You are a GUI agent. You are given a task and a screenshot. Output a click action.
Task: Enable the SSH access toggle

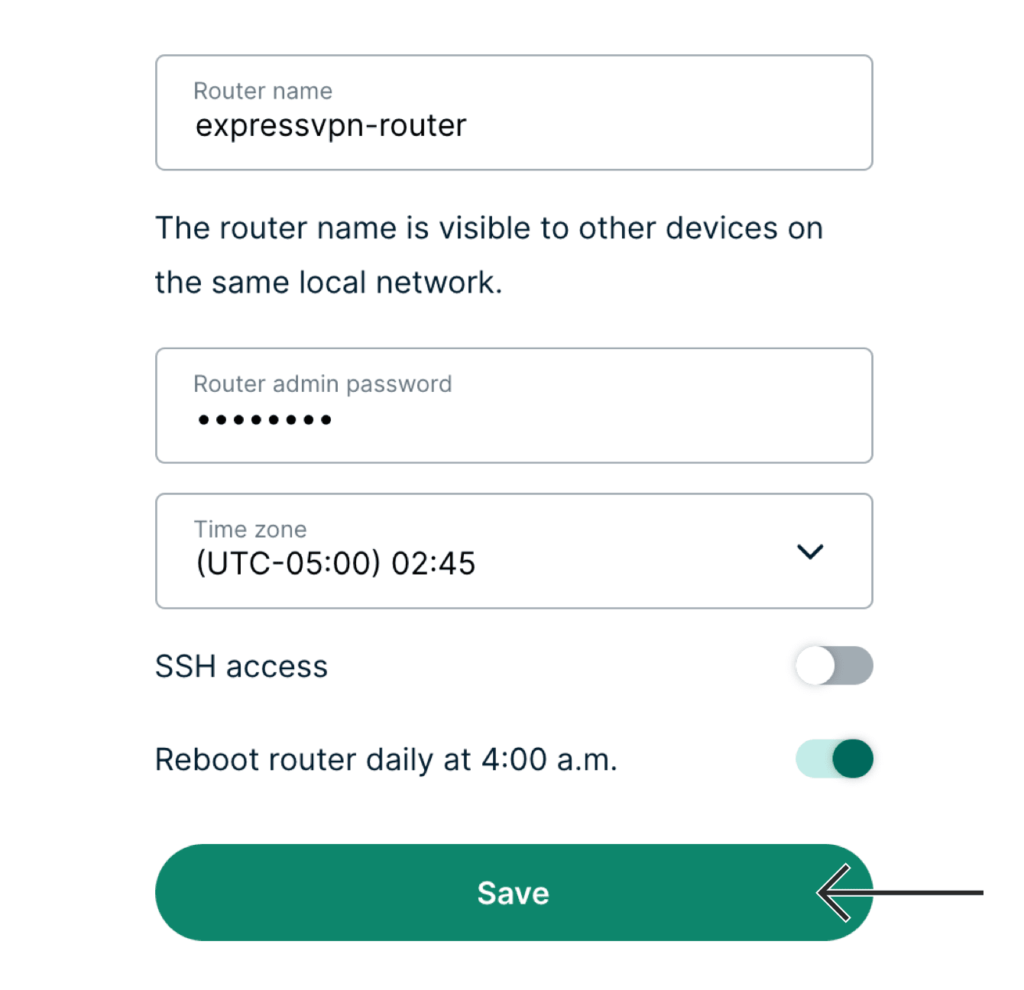point(834,666)
